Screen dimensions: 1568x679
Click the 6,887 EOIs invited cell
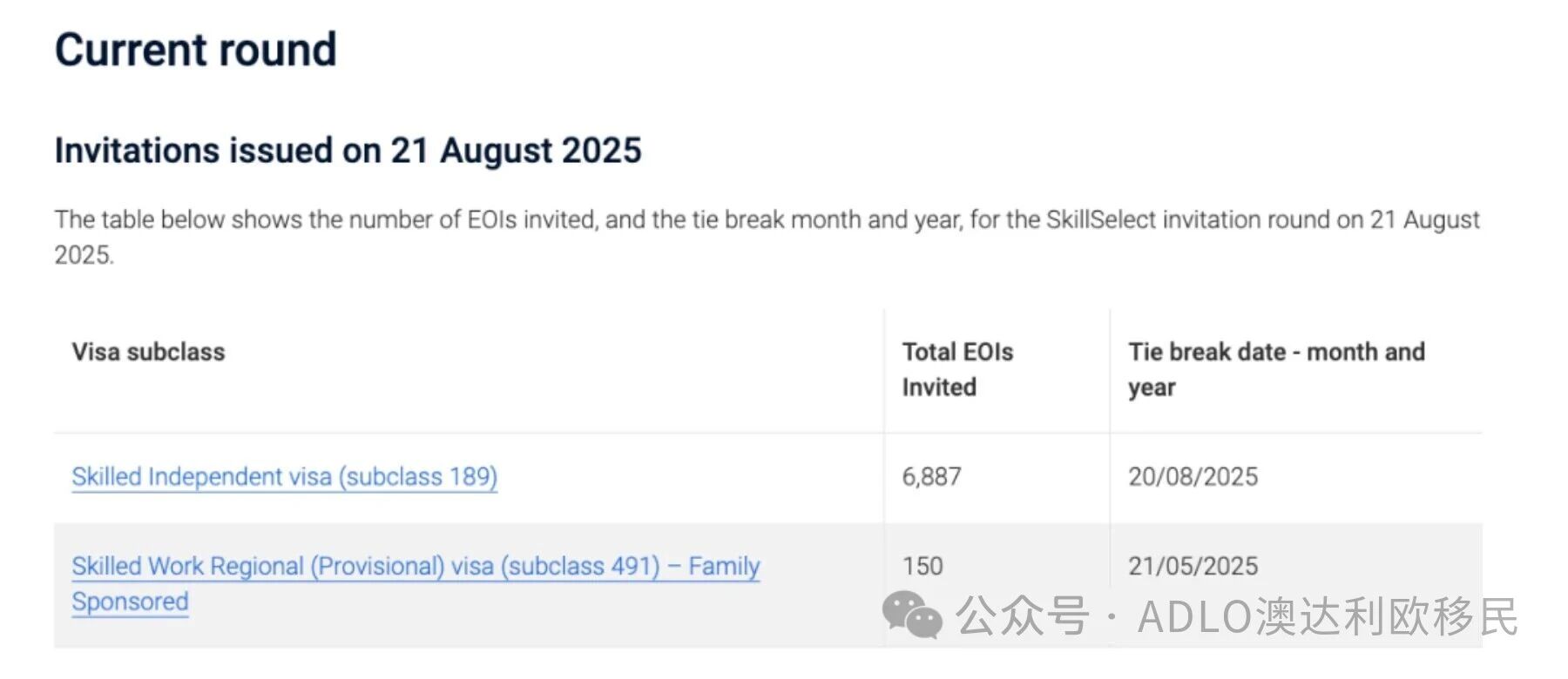click(x=931, y=477)
